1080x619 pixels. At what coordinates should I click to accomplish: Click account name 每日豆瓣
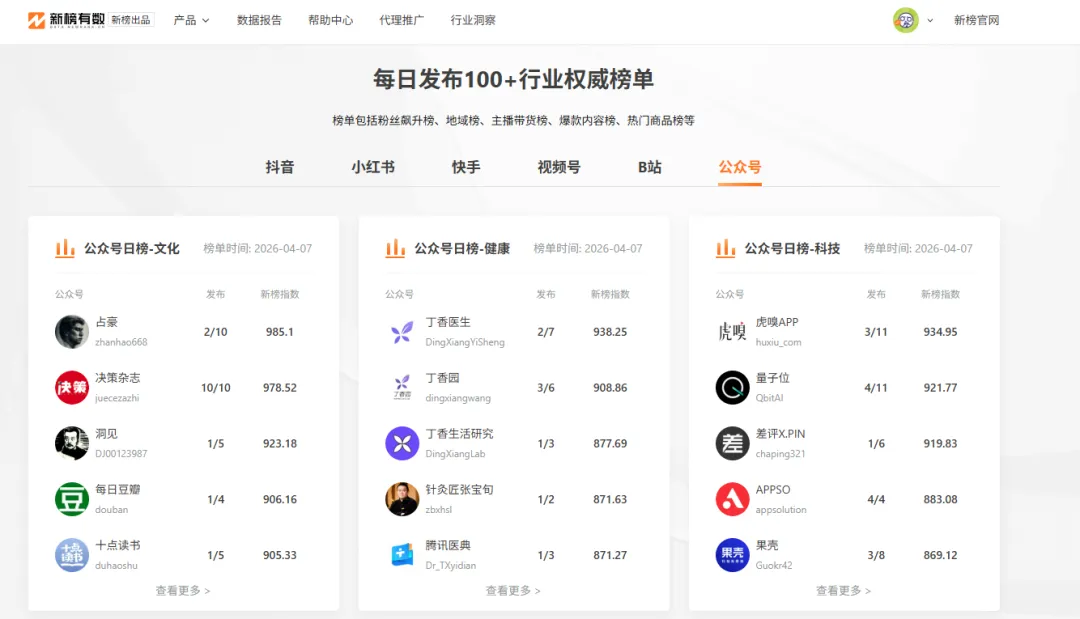(118, 490)
